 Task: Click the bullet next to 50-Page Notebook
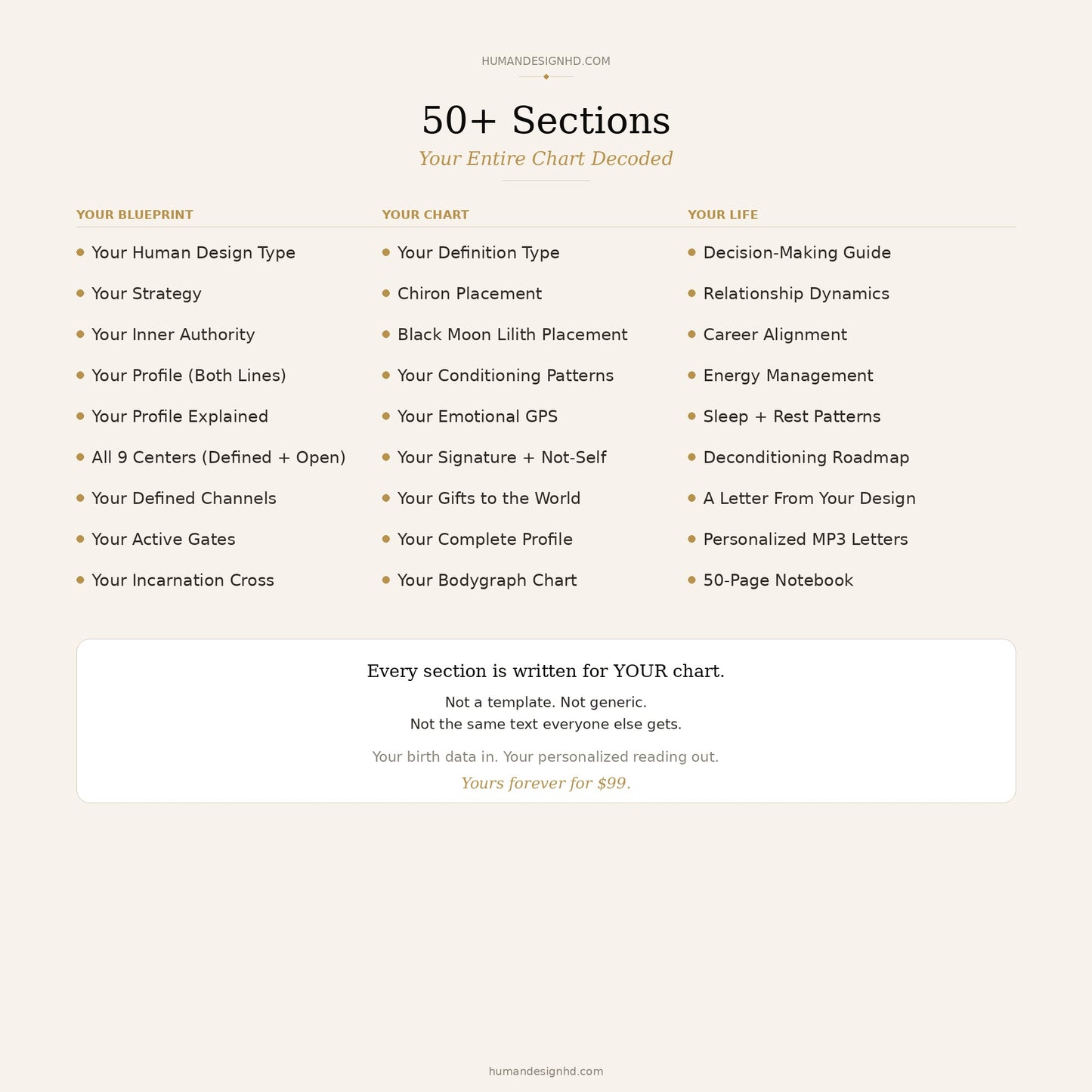click(x=691, y=580)
